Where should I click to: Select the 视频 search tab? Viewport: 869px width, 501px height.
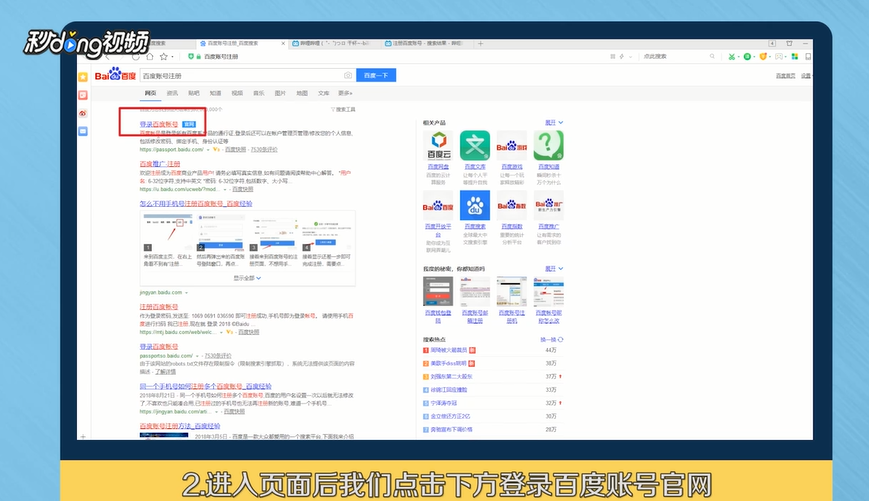[237, 93]
